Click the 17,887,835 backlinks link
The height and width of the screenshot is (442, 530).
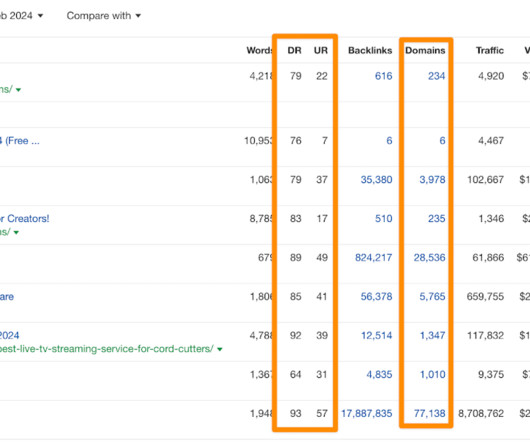(x=367, y=413)
